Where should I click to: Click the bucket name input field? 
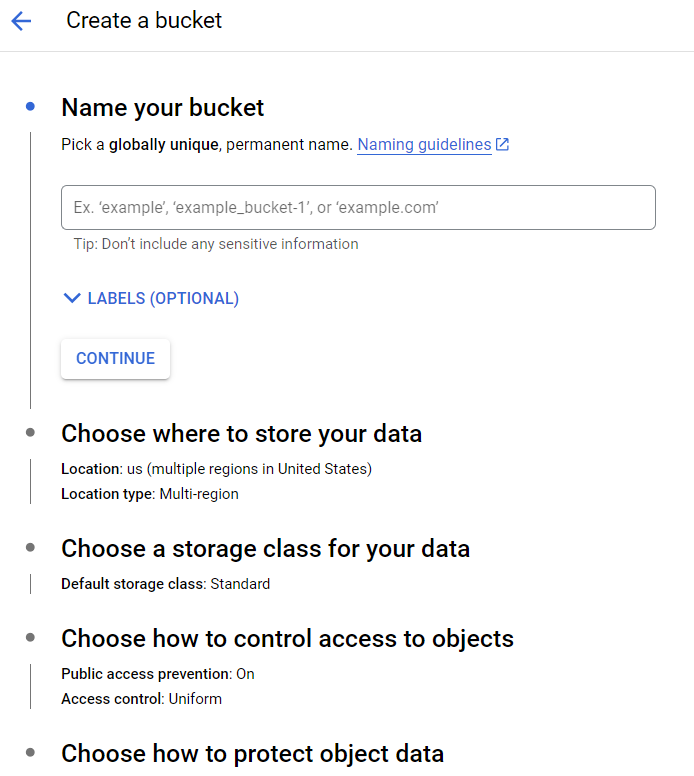[x=358, y=208]
